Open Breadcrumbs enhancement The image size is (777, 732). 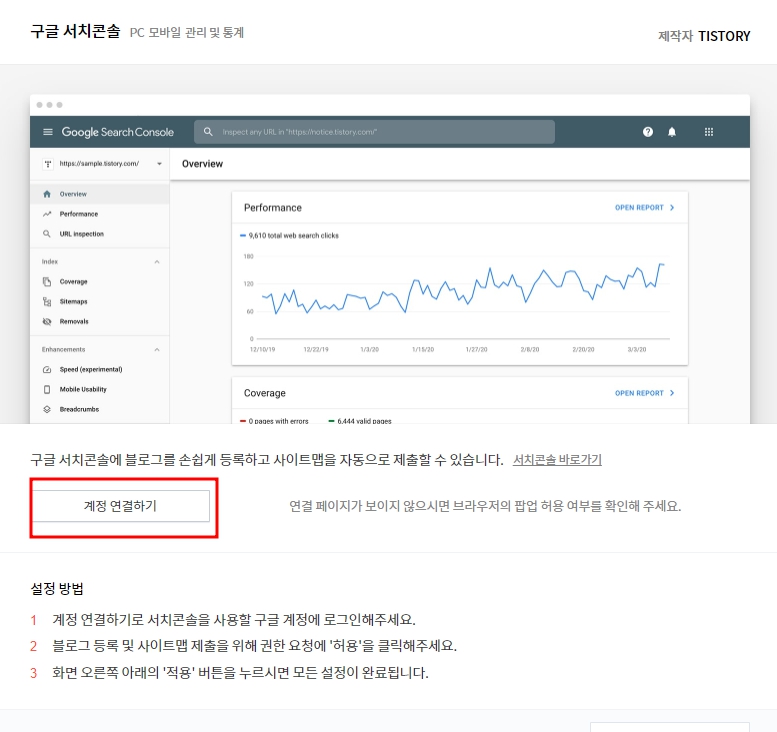100,409
